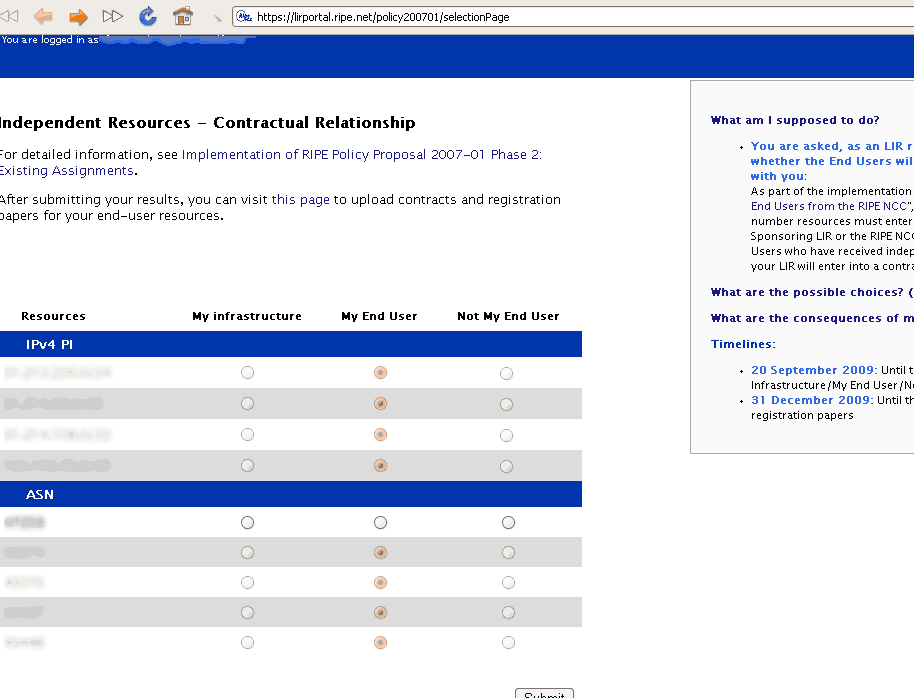The height and width of the screenshot is (698, 914).
Task: Select My infrastructure for last ASN row
Action: pyautogui.click(x=248, y=643)
